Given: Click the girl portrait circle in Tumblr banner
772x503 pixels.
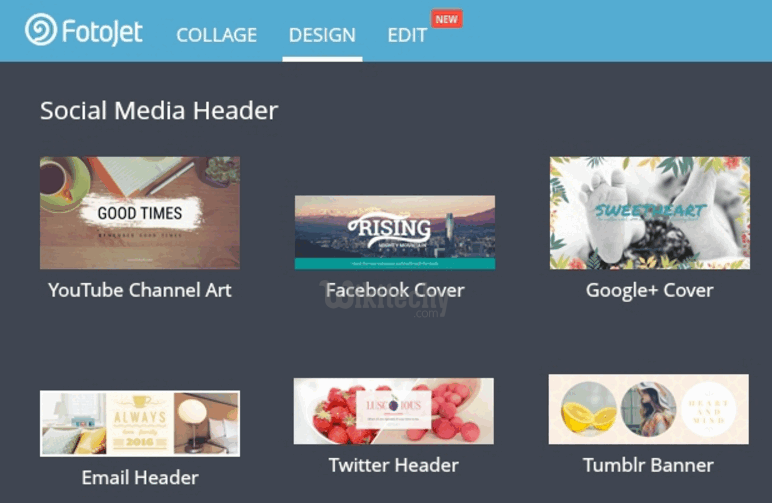Looking at the screenshot, I should [648, 409].
